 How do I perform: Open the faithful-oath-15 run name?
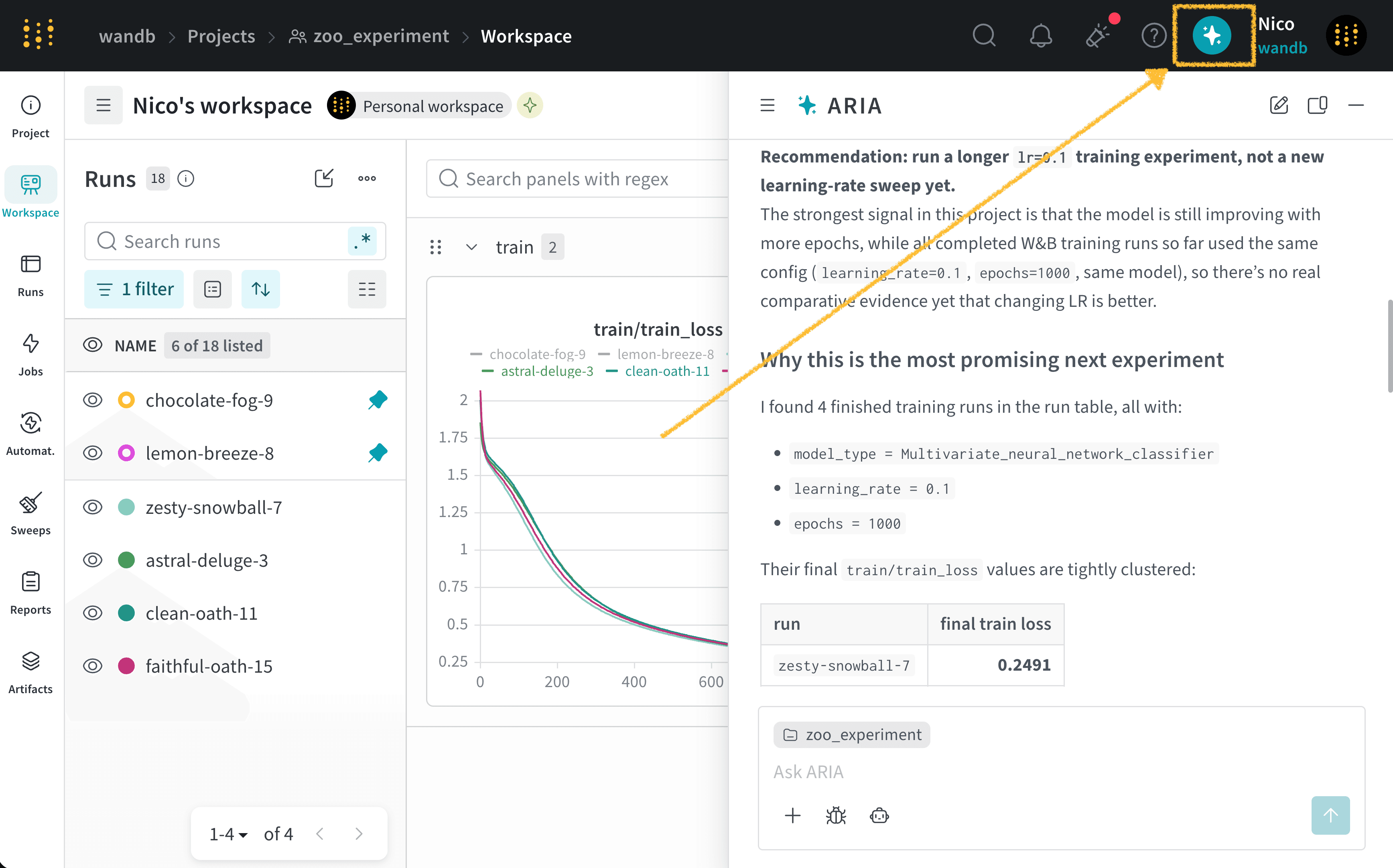pyautogui.click(x=209, y=666)
